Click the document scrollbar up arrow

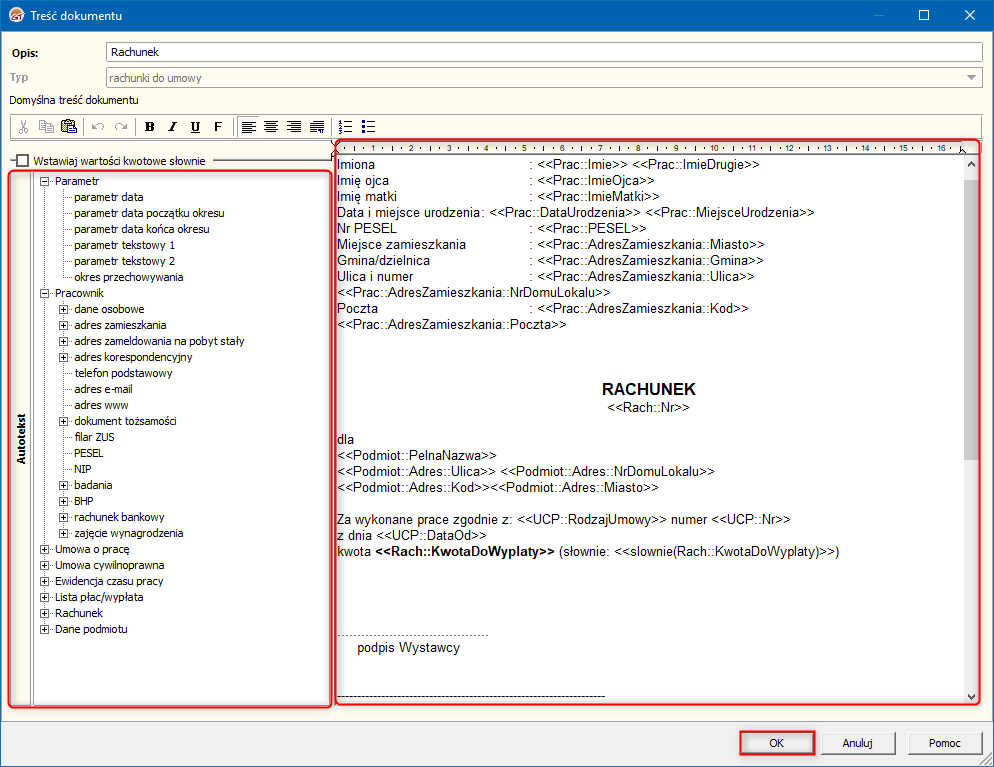971,164
